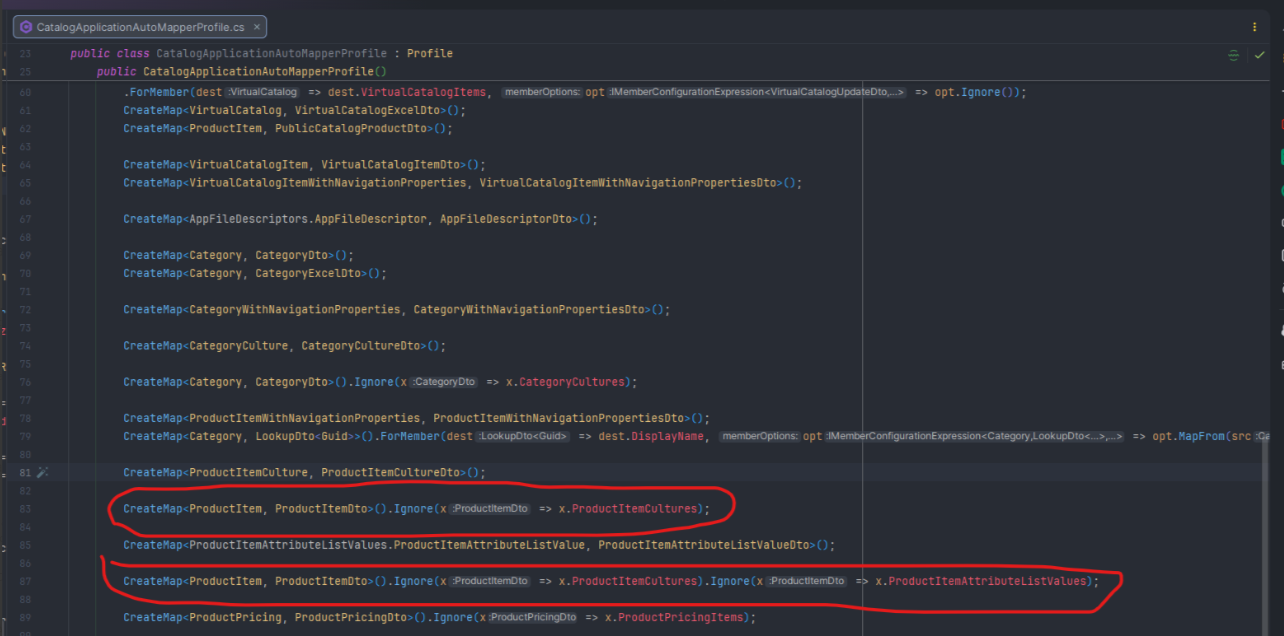This screenshot has height=636, width=1284.
Task: Click the ProductPricingItems property on line 89
Action: (680, 617)
